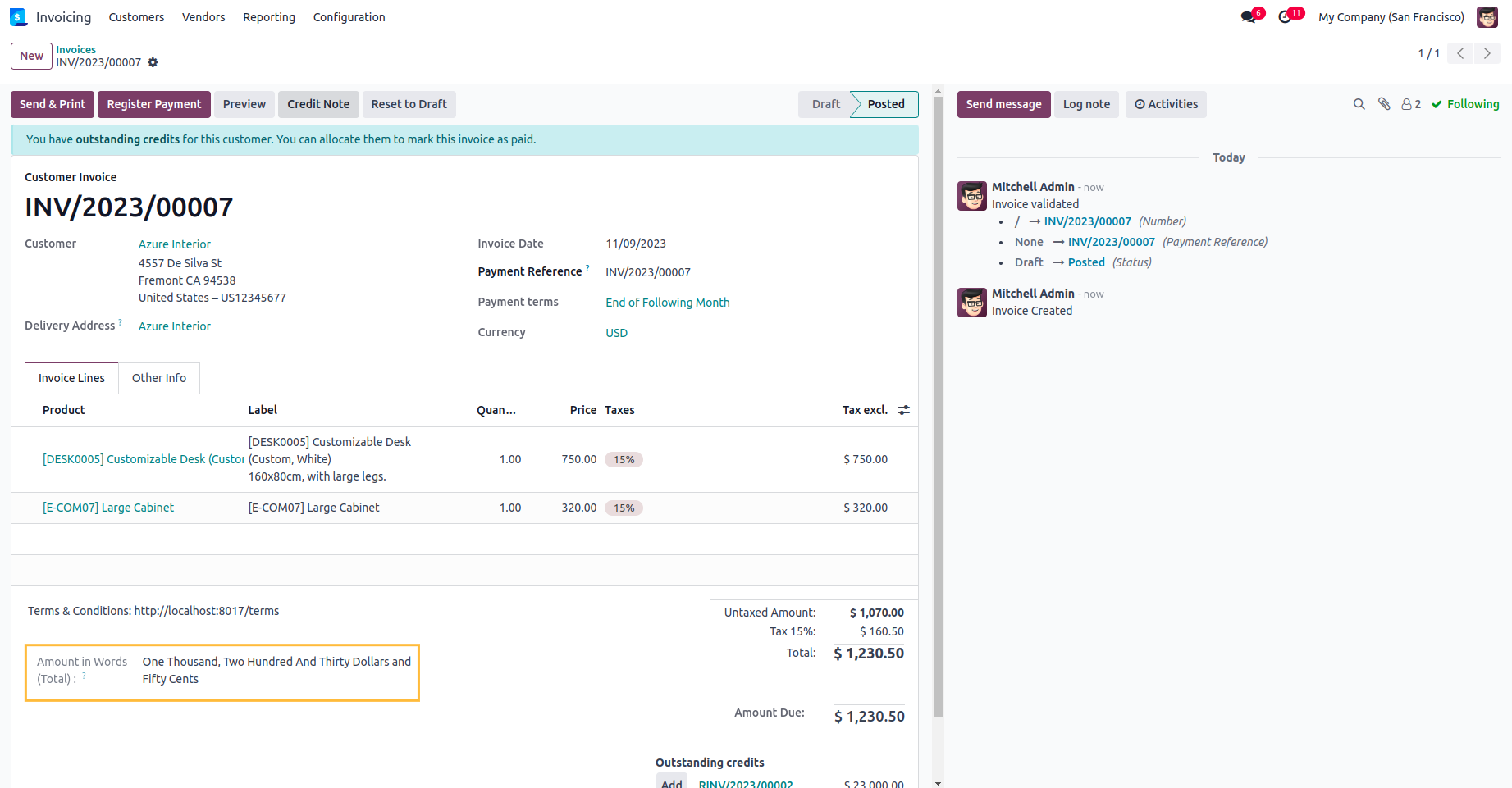This screenshot has width=1512, height=788.
Task: Open the activities clock icon in navbar
Action: pos(1286,17)
